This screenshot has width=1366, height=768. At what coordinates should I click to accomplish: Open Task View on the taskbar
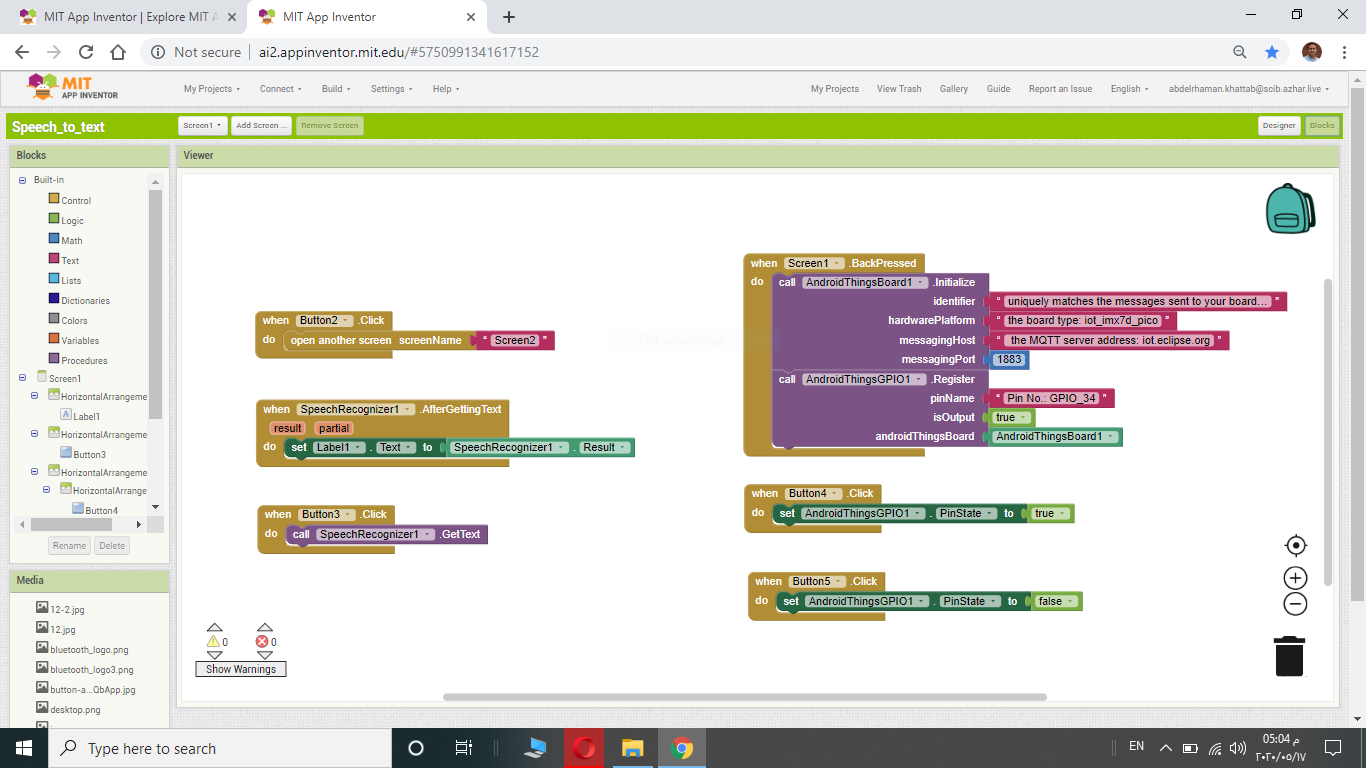click(463, 748)
